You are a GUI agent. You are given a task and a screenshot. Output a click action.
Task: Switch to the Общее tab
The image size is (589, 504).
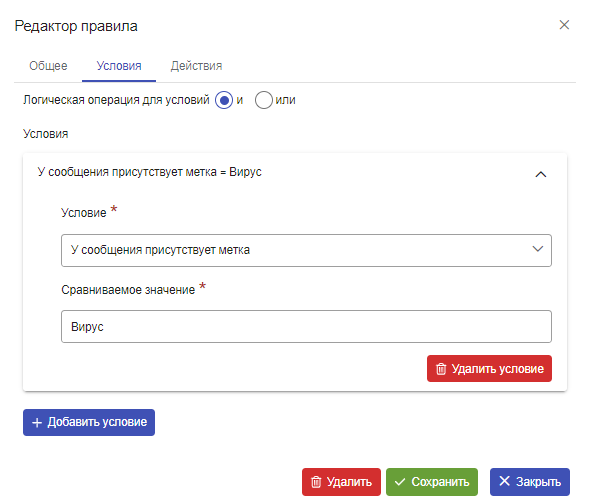[x=48, y=66]
